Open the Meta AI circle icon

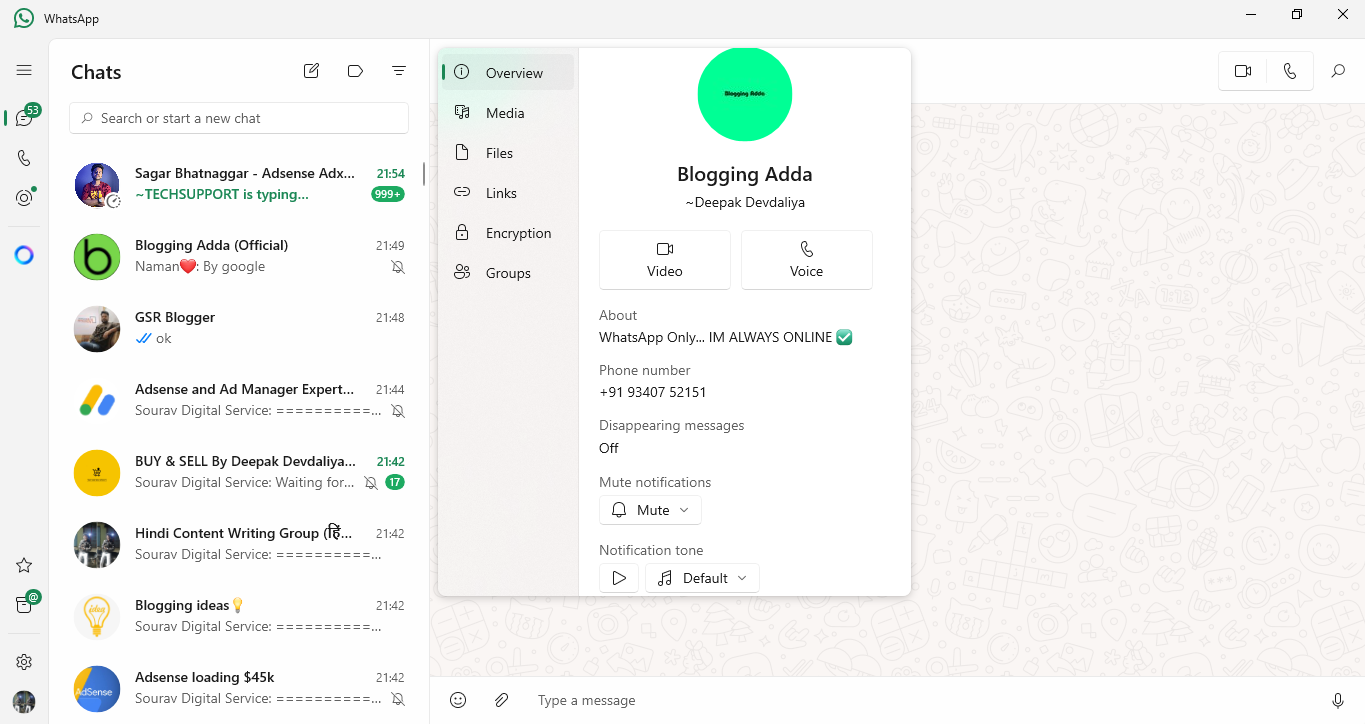click(24, 255)
